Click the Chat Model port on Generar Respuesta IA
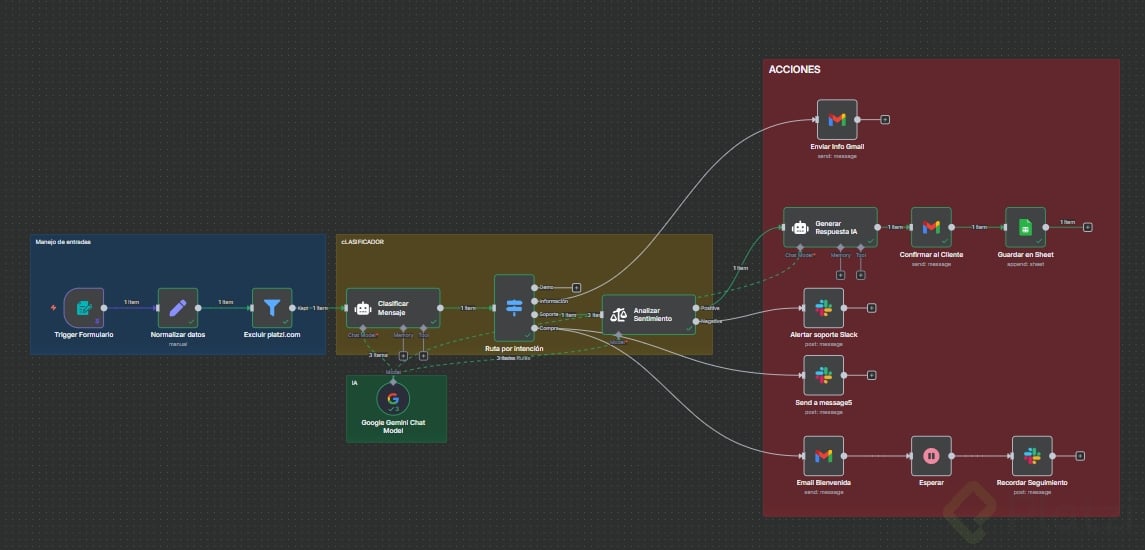 pos(800,248)
